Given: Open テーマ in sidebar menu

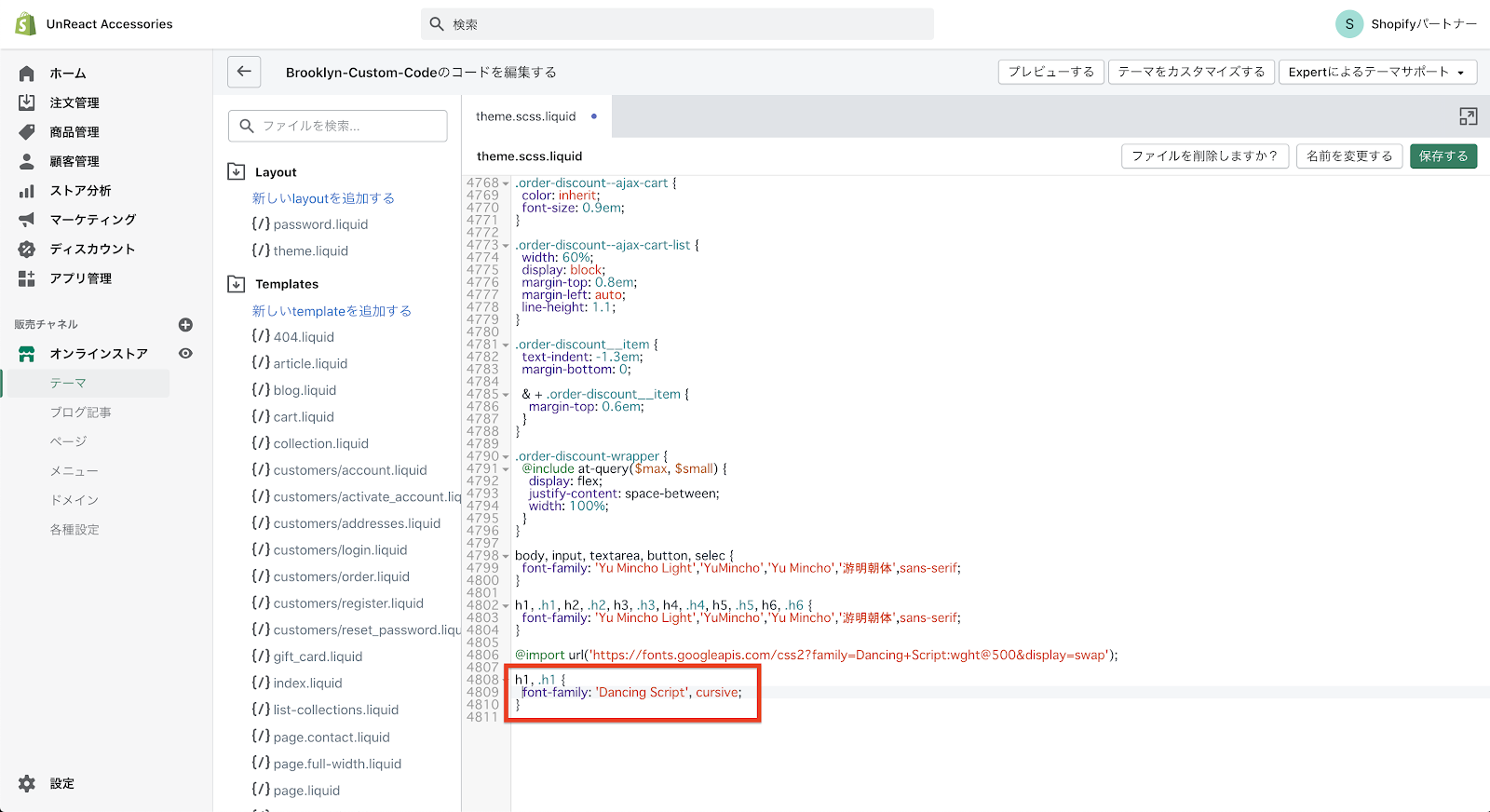Looking at the screenshot, I should (68, 383).
